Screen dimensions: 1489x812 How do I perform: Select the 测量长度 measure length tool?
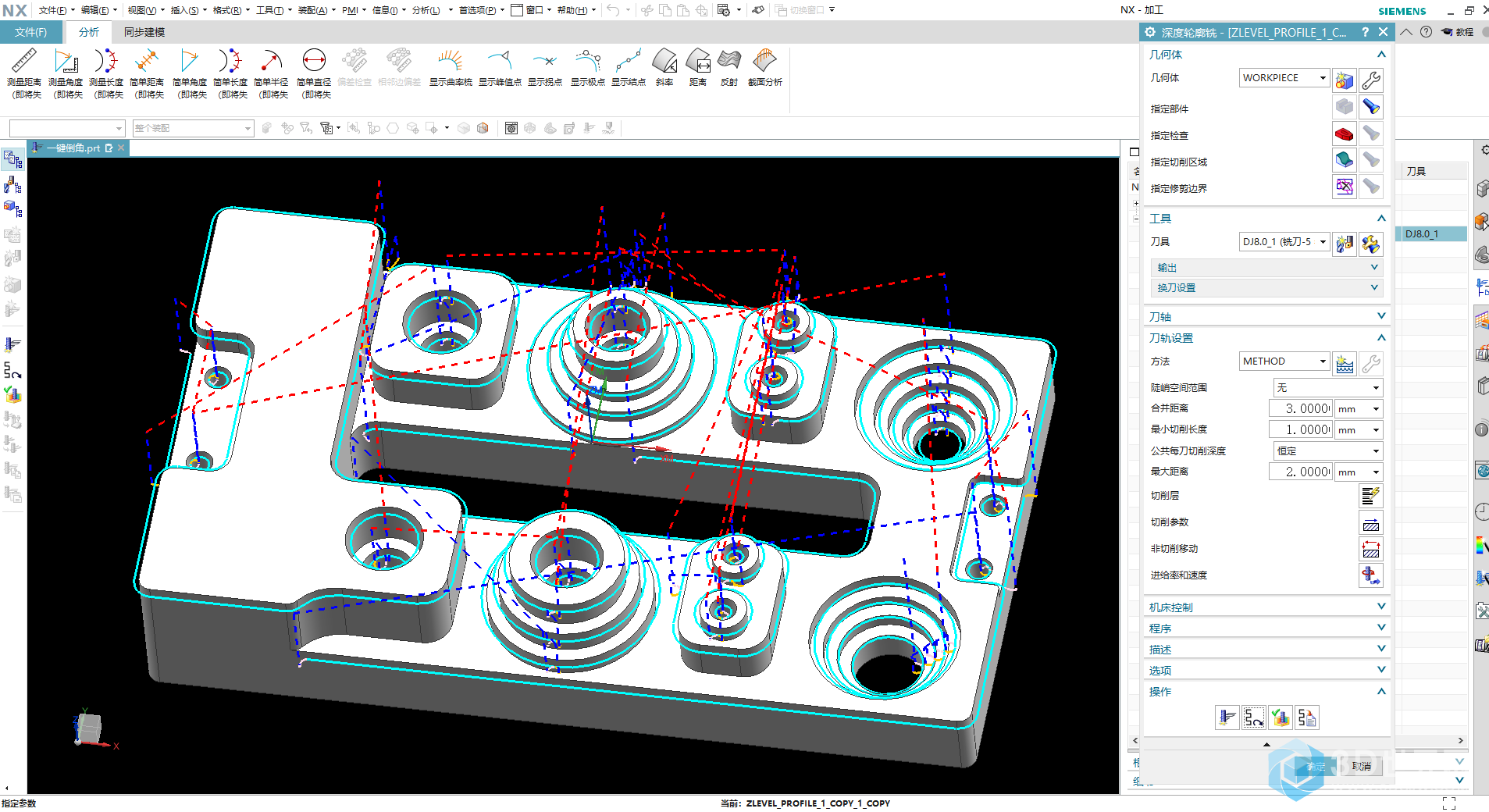click(x=106, y=73)
